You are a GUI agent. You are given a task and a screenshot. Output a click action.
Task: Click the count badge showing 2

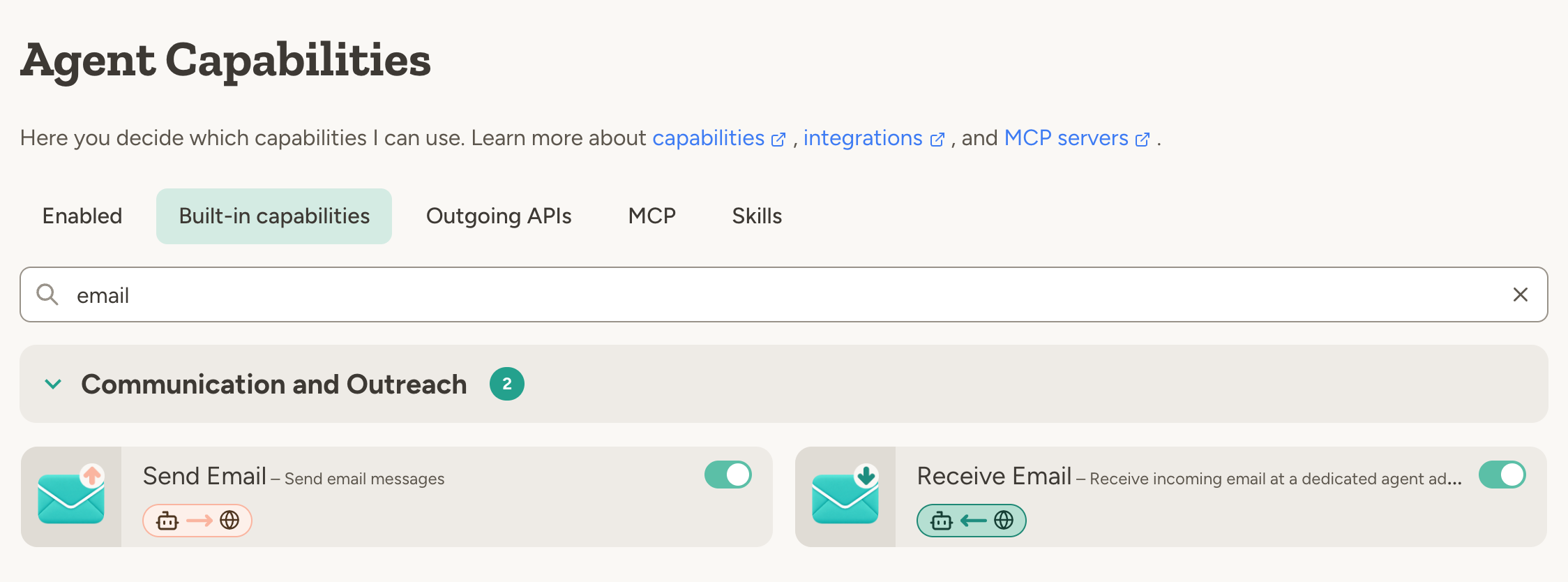click(x=507, y=384)
